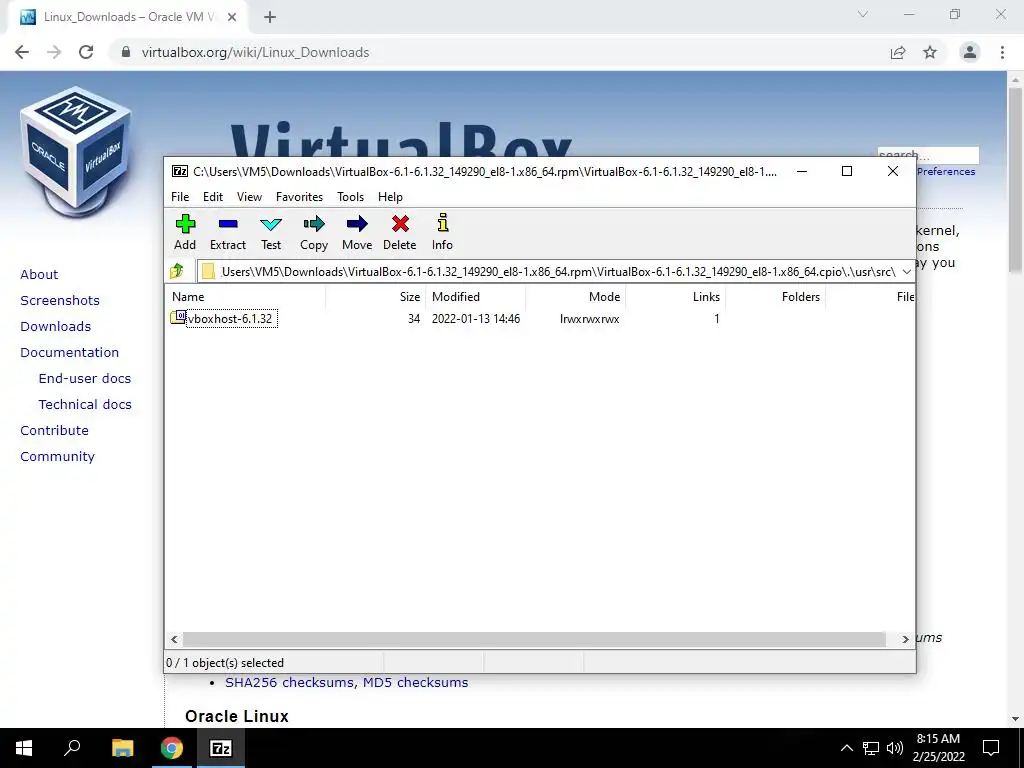
Task: Open the notification center icon
Action: coord(991,748)
